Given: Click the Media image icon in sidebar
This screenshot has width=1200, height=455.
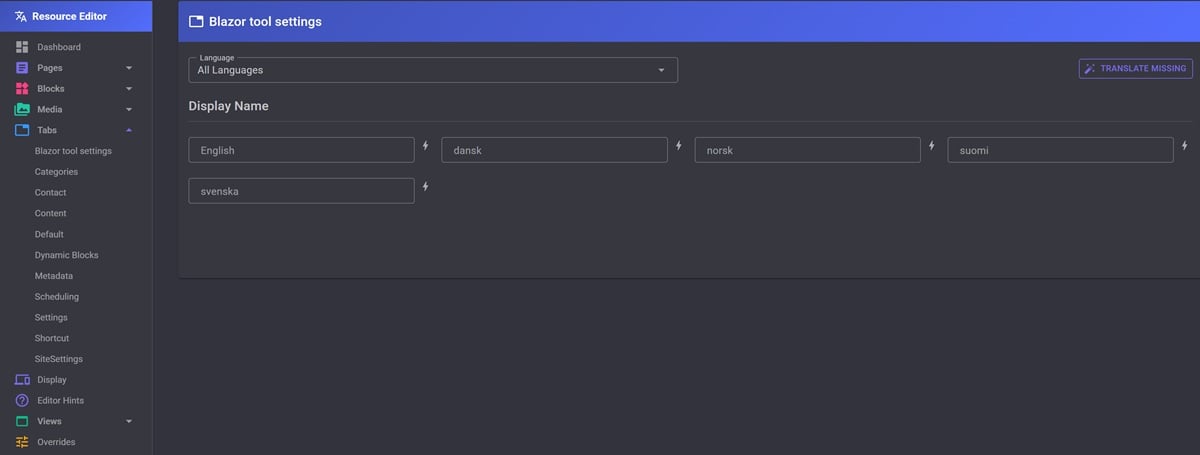Looking at the screenshot, I should pyautogui.click(x=21, y=109).
